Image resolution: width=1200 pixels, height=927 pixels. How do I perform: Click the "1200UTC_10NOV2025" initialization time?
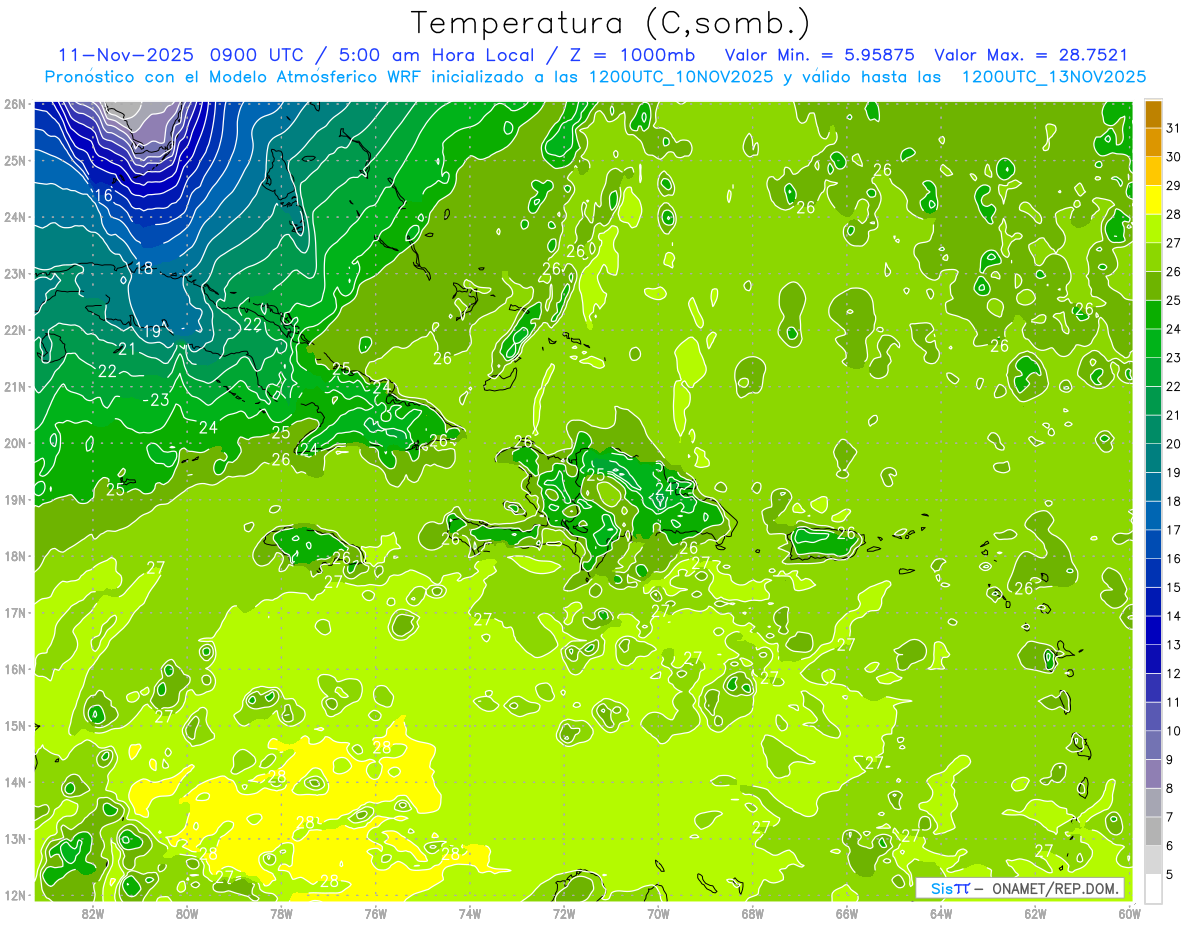(x=681, y=77)
